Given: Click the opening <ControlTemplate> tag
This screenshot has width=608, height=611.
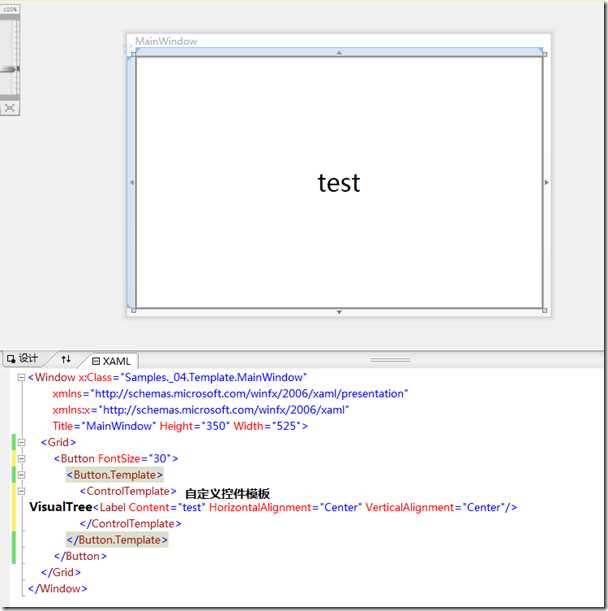Looking at the screenshot, I should 128,491.
